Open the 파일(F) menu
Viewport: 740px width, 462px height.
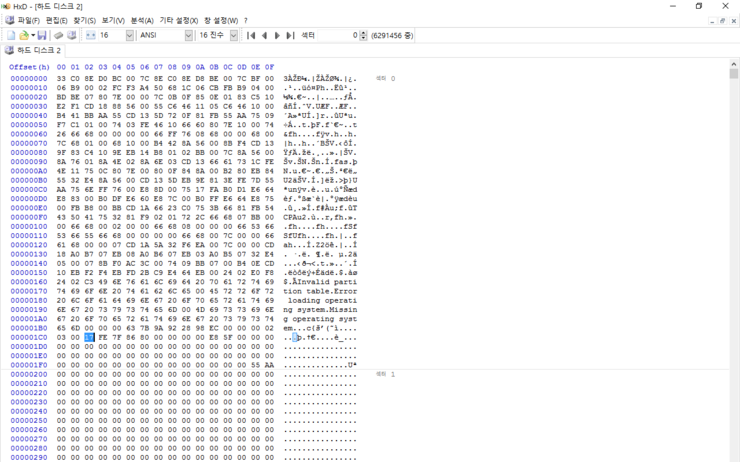click(x=29, y=20)
